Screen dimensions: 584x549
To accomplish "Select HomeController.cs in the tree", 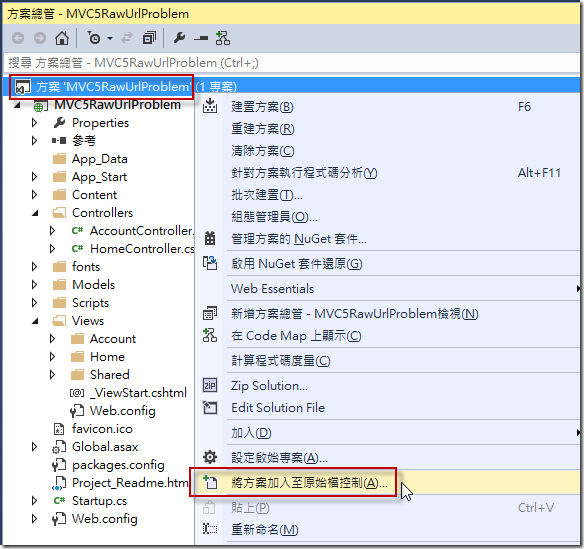I will click(142, 249).
